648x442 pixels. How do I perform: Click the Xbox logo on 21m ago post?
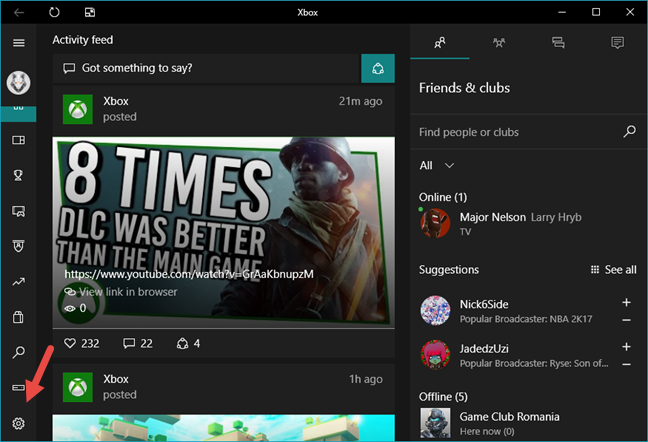tap(78, 109)
